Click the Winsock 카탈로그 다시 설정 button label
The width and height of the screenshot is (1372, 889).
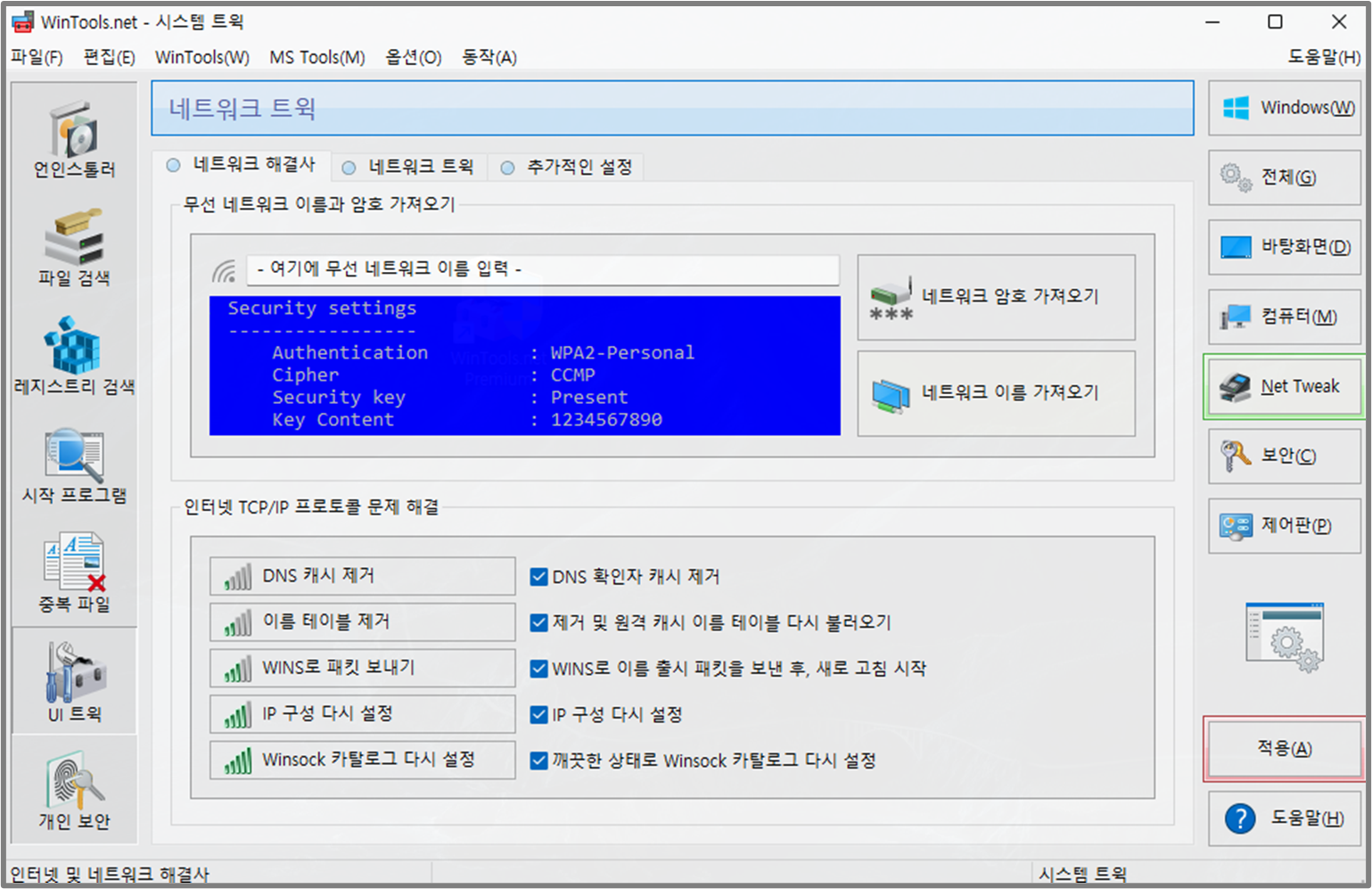tap(368, 760)
